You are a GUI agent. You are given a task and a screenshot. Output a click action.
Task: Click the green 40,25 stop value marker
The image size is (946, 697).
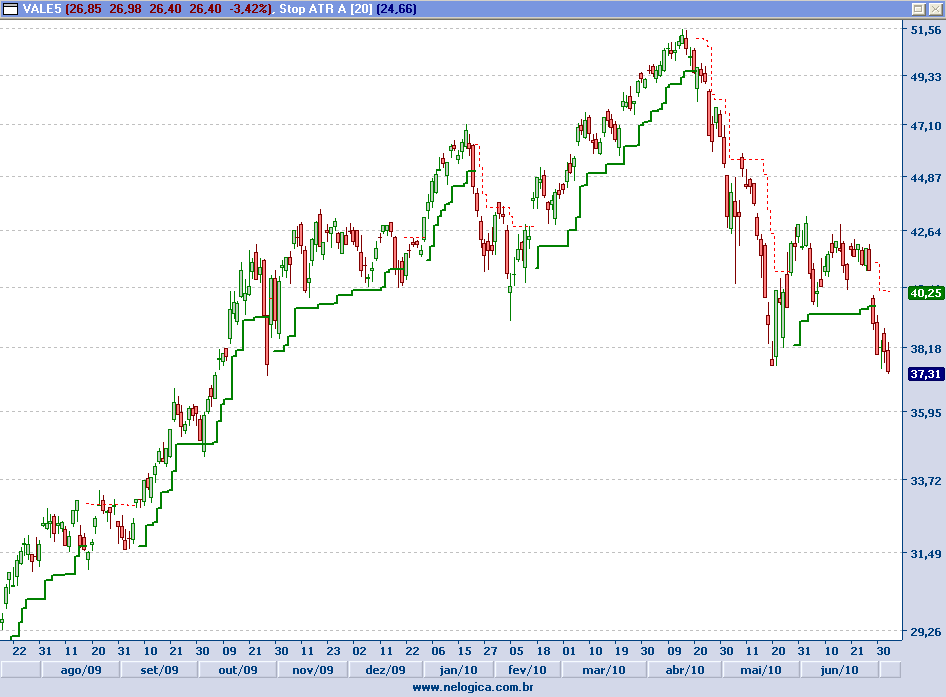[x=925, y=293]
